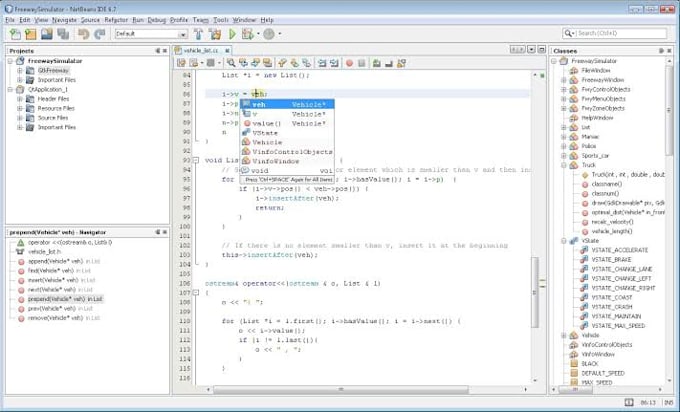680x412 pixels.
Task: Open the Refactor menu
Action: 118,20
